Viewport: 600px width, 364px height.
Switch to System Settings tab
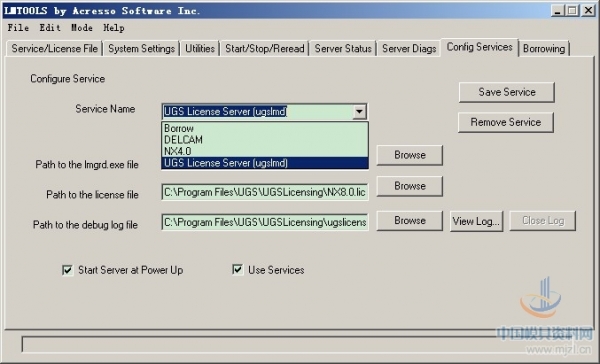click(x=141, y=49)
